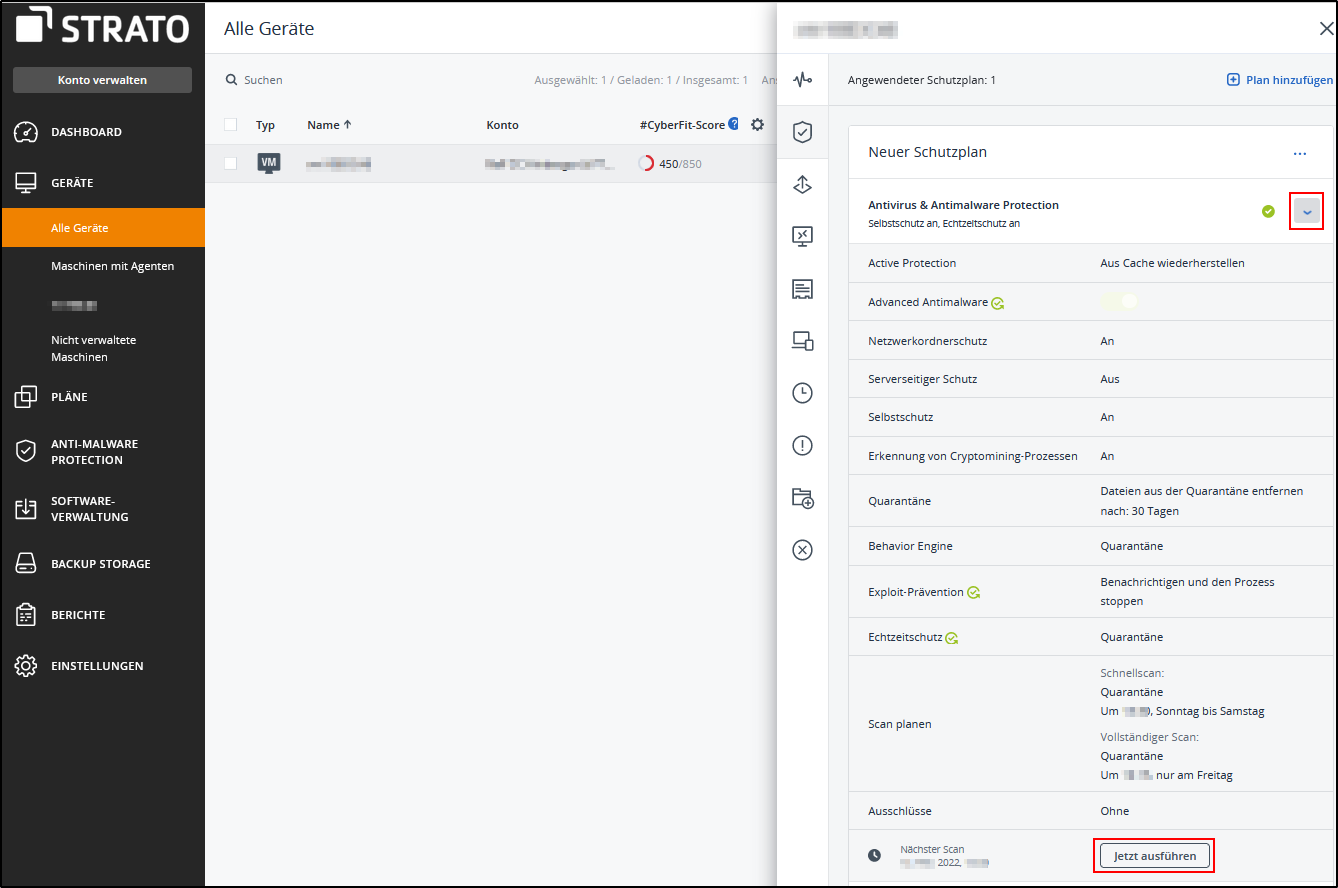Open table column settings gear icon
1338x888 pixels.
[x=757, y=125]
